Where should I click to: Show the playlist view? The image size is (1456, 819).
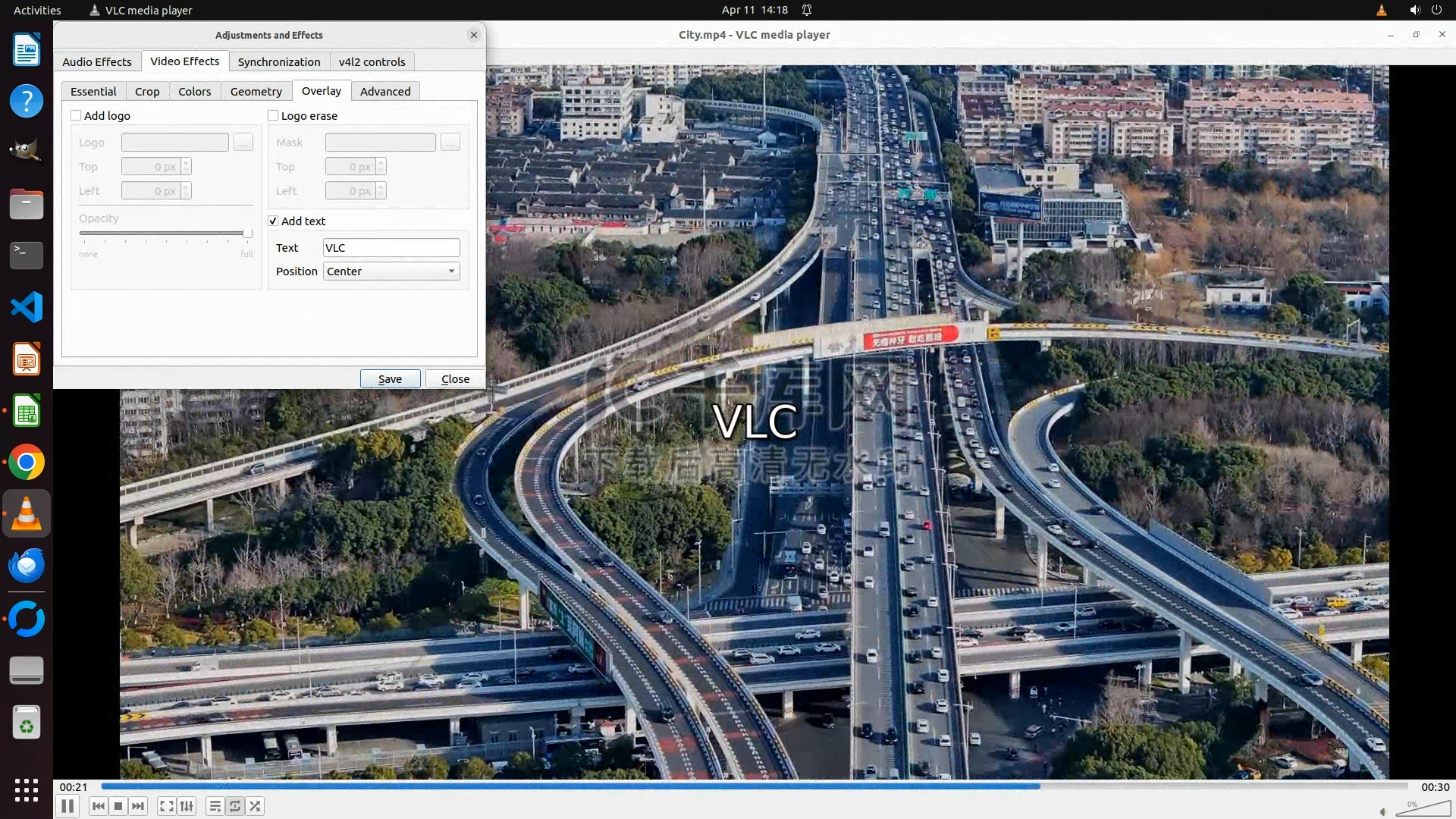215,806
